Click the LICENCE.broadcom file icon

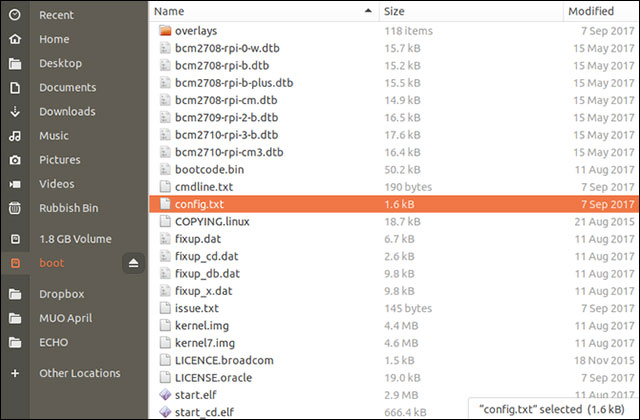pyautogui.click(x=165, y=360)
